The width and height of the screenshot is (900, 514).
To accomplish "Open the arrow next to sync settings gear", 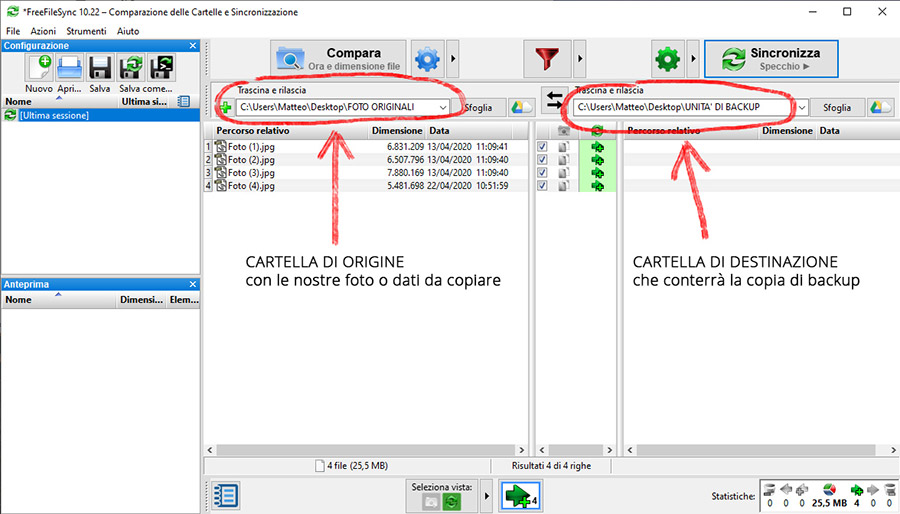I will tap(693, 59).
